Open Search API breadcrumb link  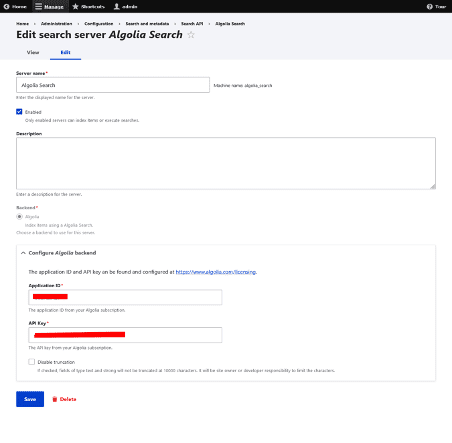pyautogui.click(x=192, y=24)
